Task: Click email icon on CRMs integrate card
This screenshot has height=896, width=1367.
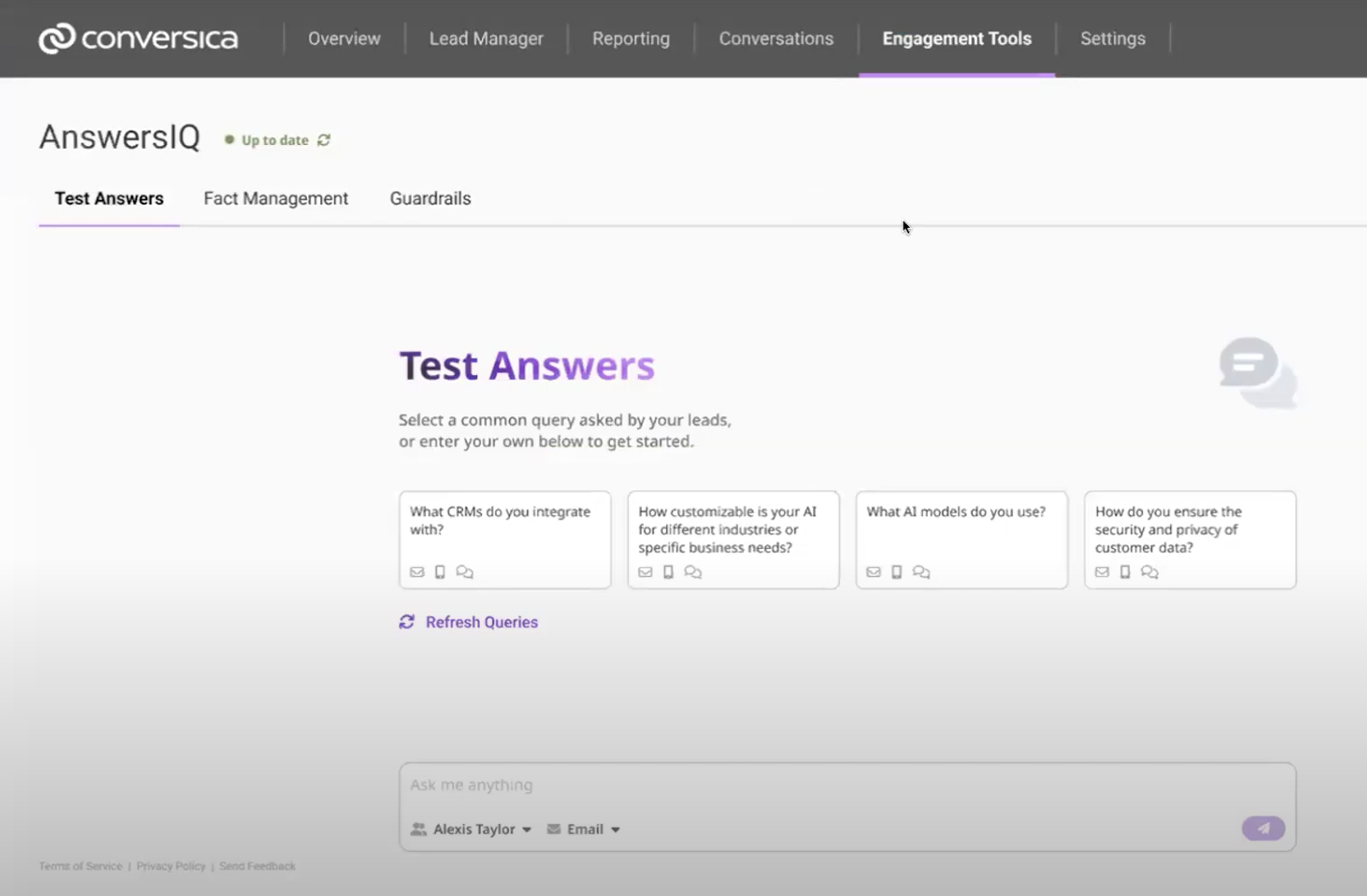Action: [x=417, y=572]
